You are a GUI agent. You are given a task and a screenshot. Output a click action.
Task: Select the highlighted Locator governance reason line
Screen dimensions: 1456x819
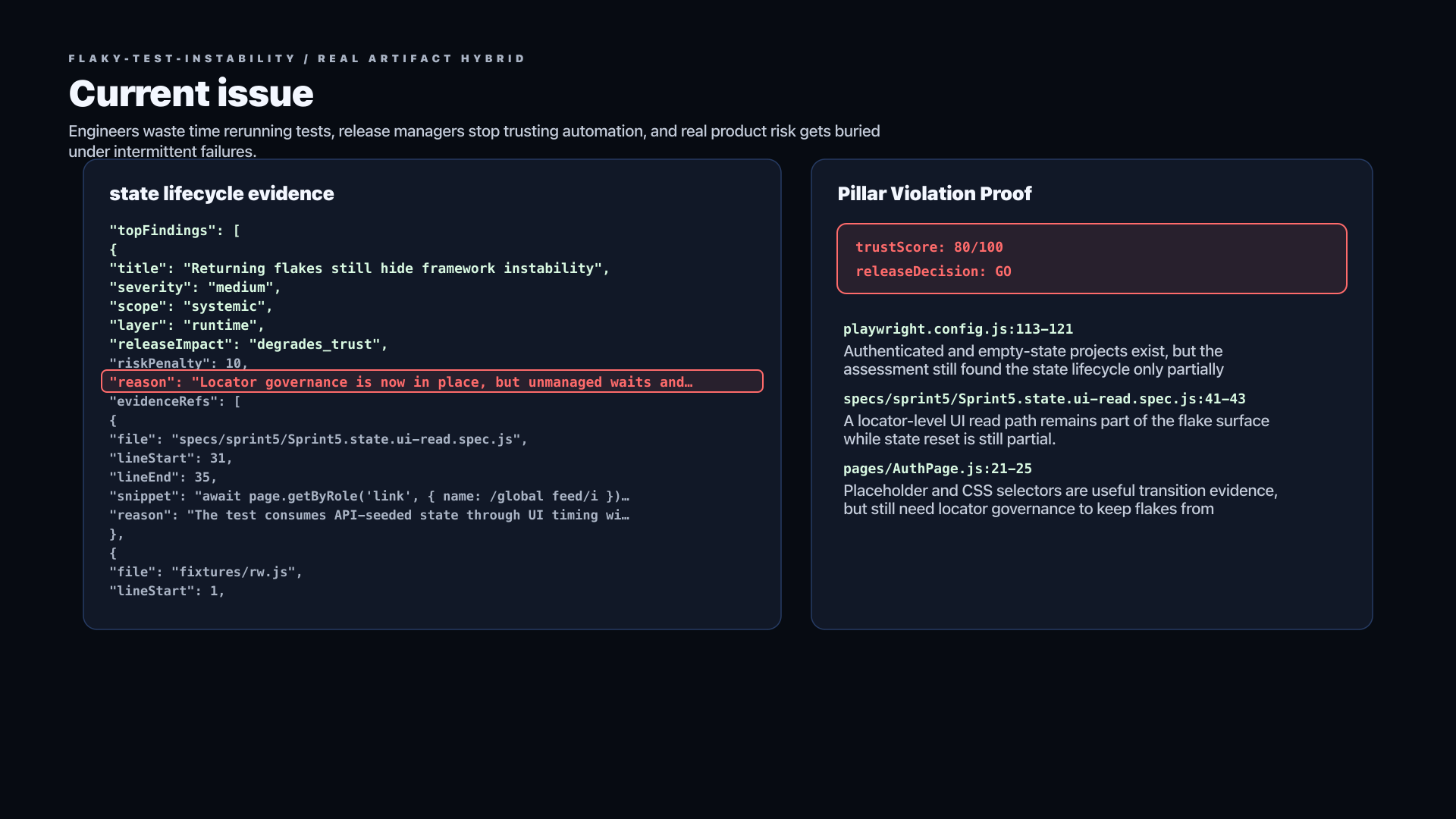[x=432, y=381]
